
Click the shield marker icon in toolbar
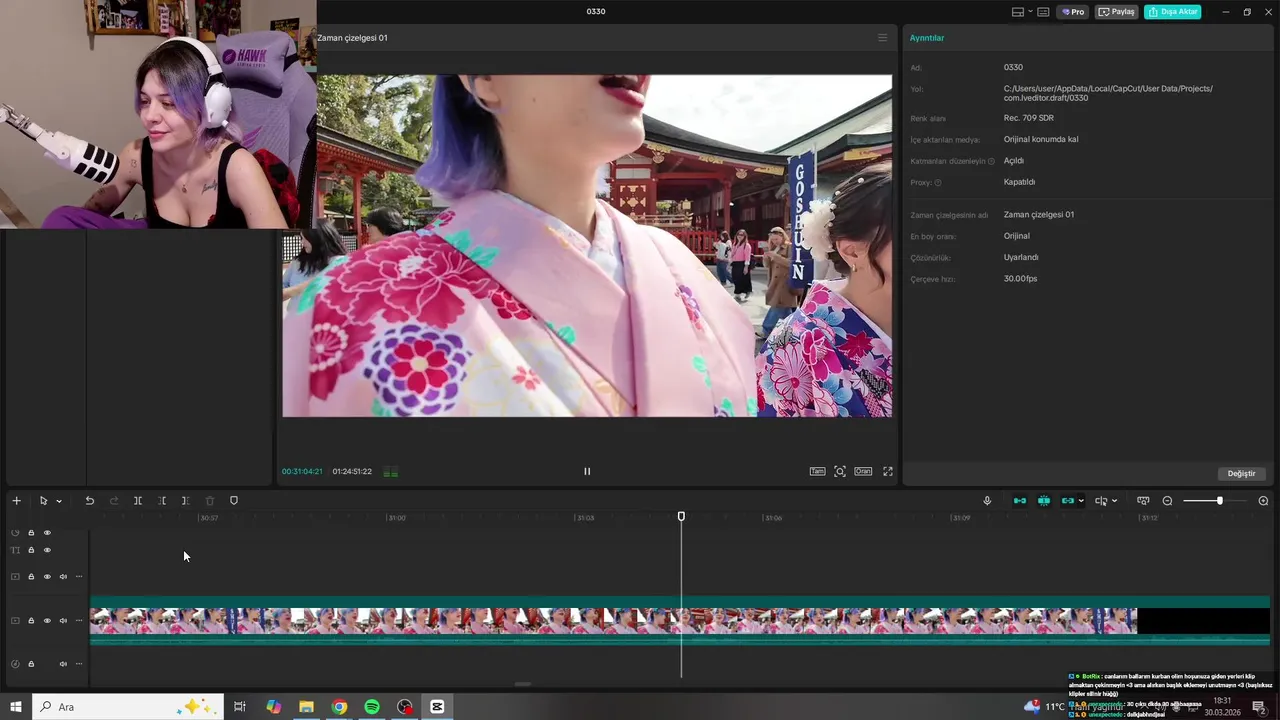pos(234,501)
